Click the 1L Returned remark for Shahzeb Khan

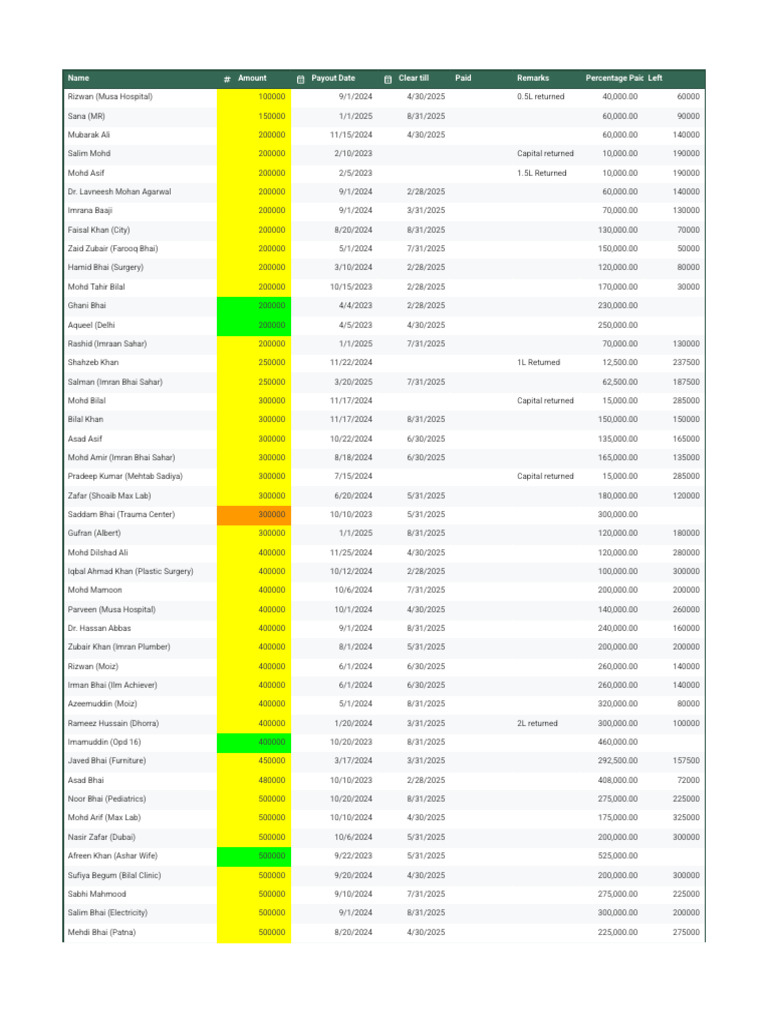pyautogui.click(x=538, y=362)
